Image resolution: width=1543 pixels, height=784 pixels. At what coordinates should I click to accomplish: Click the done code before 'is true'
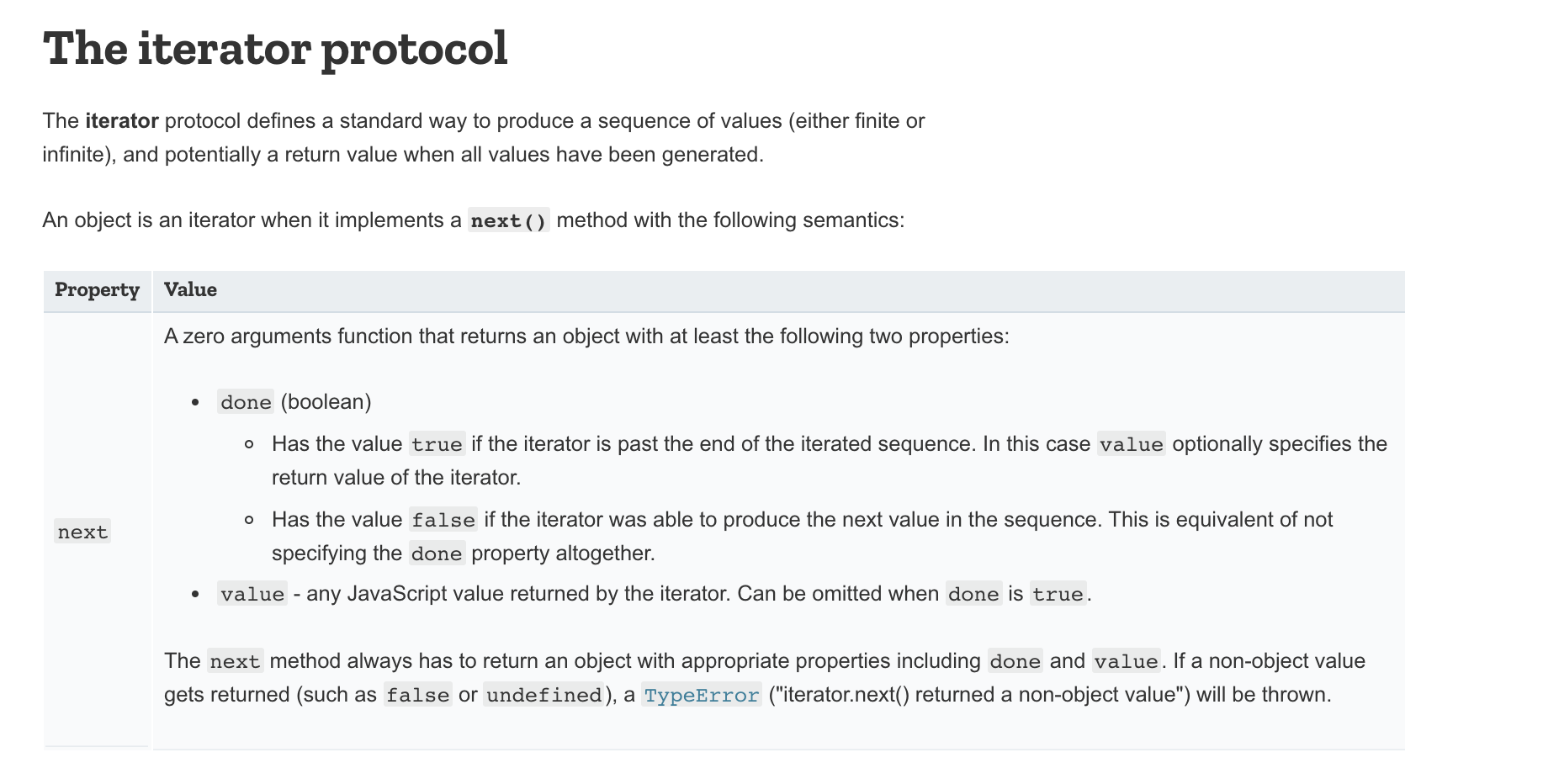[x=974, y=594]
